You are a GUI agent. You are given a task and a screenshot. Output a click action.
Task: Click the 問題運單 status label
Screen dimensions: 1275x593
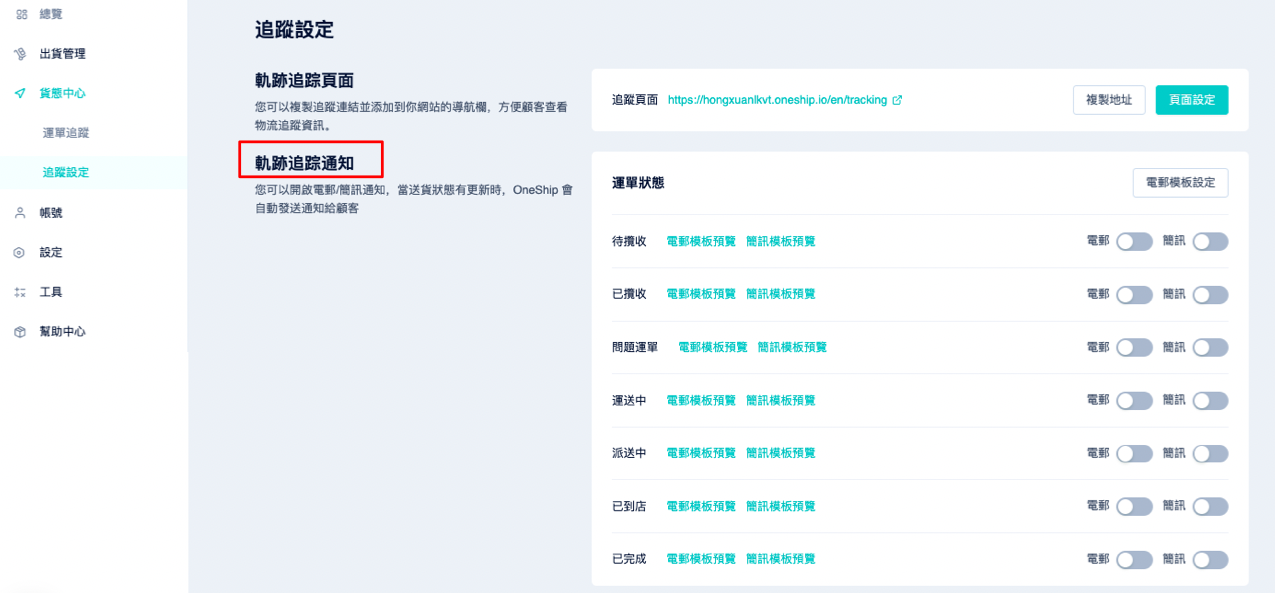(x=635, y=347)
